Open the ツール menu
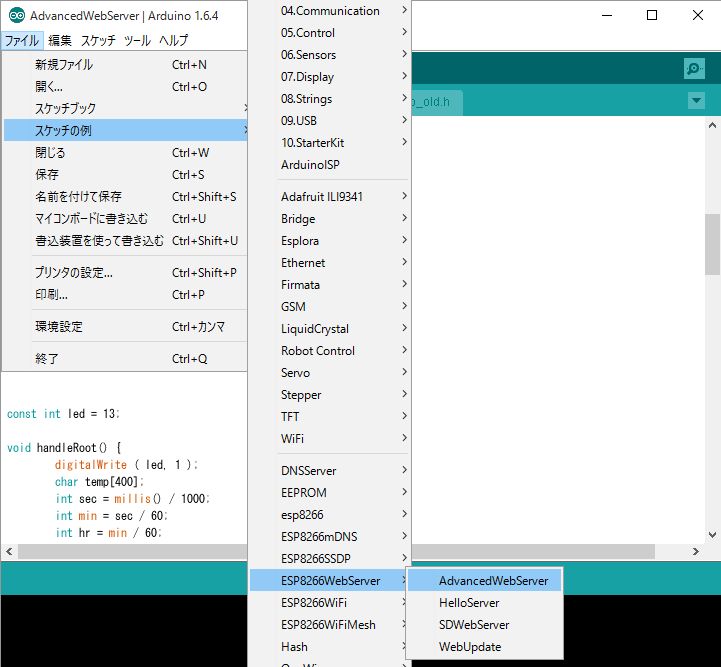 click(x=137, y=40)
